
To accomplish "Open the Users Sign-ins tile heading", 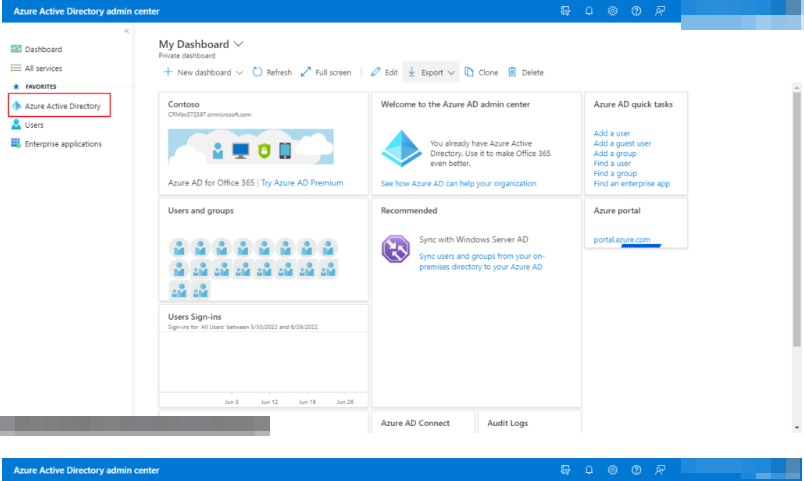I will 194,317.
